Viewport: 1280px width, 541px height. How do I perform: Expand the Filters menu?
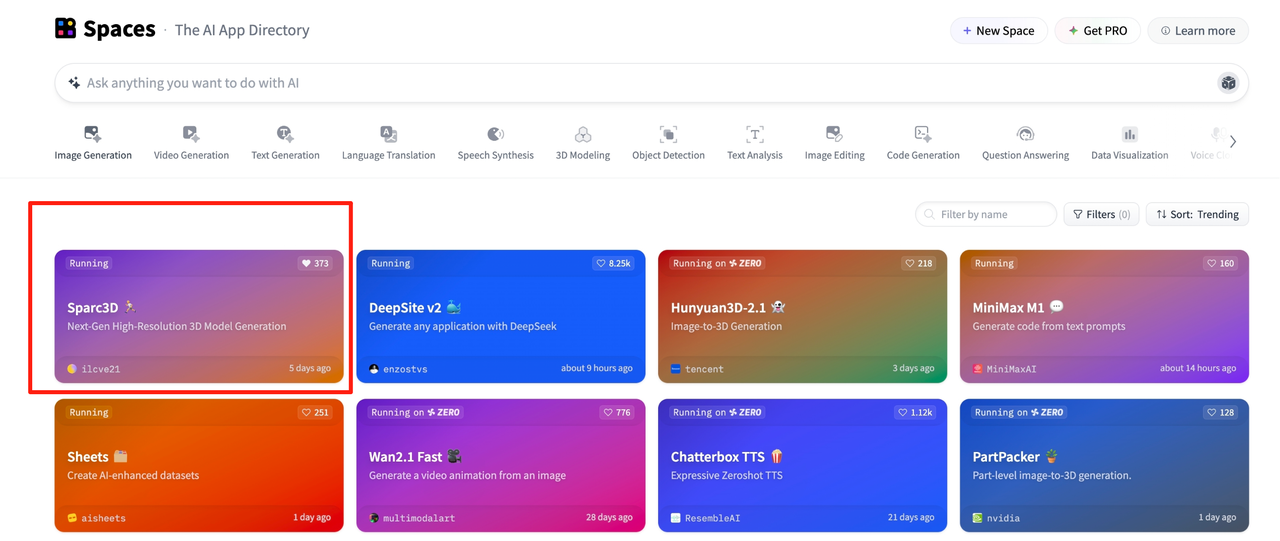1101,214
